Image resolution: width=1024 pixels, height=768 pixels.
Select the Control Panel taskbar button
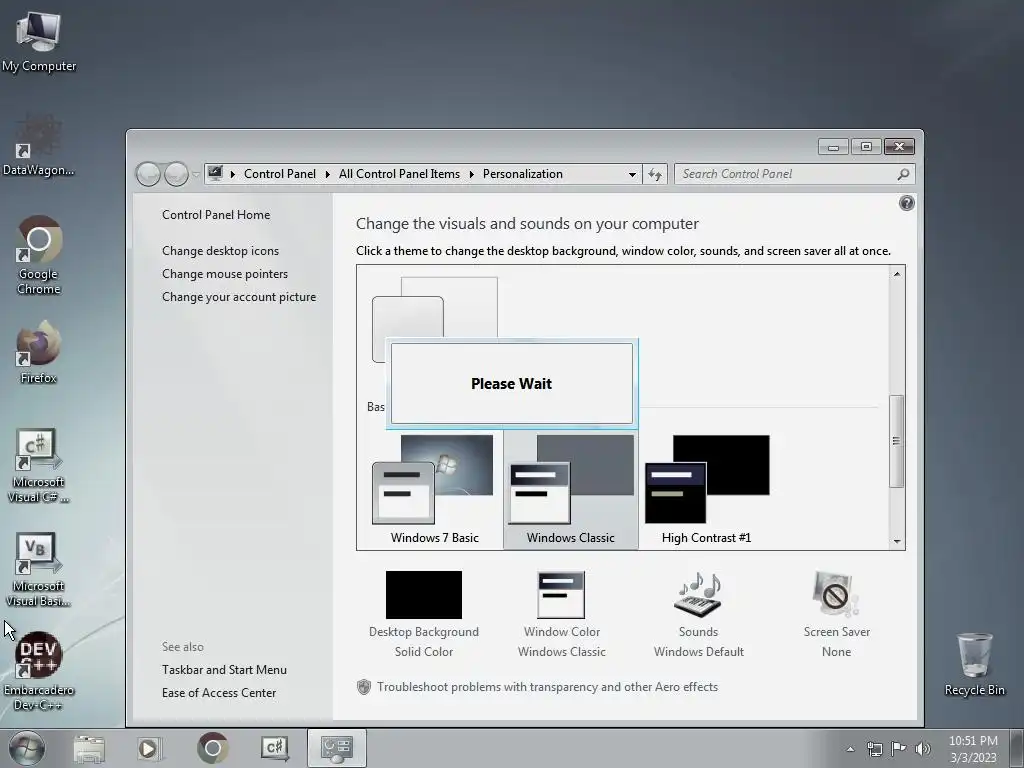click(x=336, y=748)
